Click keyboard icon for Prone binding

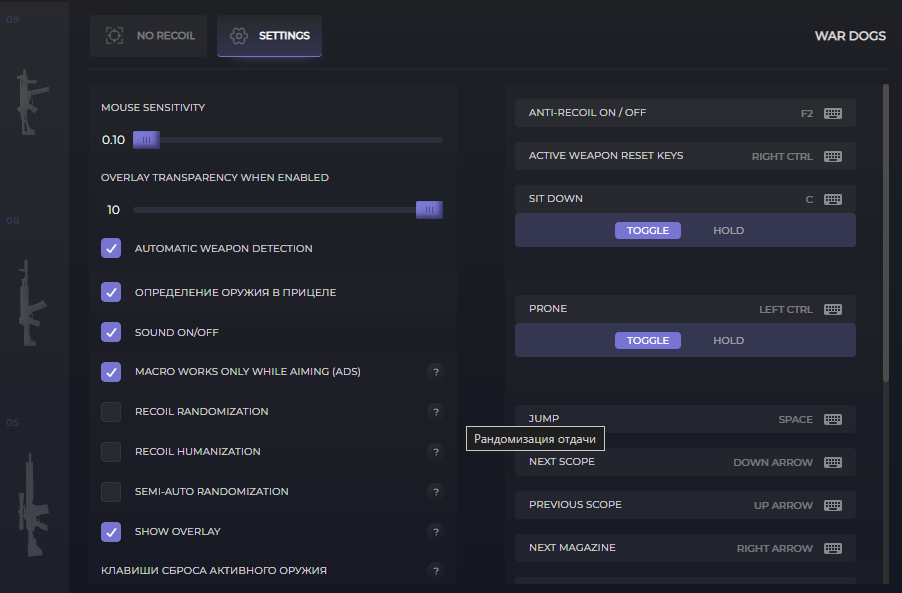tap(832, 309)
